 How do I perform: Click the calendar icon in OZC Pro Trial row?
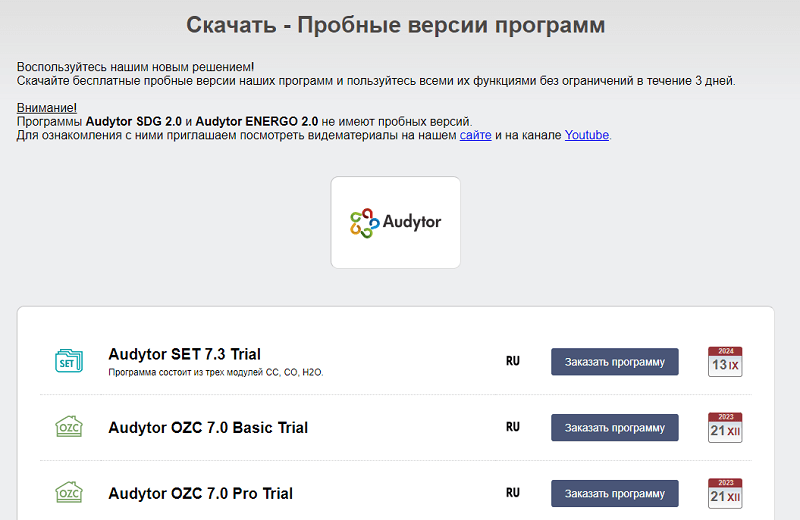pos(725,493)
